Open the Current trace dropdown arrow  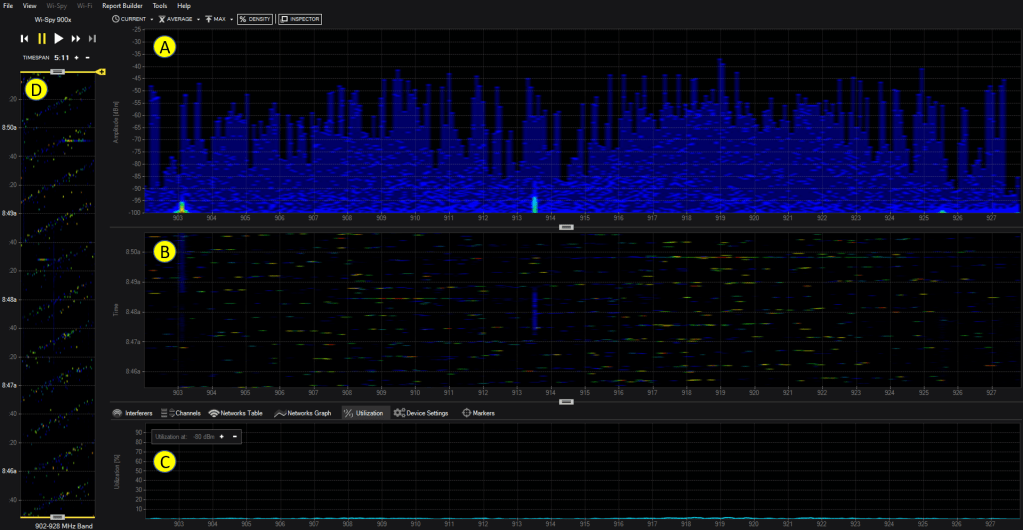pos(151,19)
